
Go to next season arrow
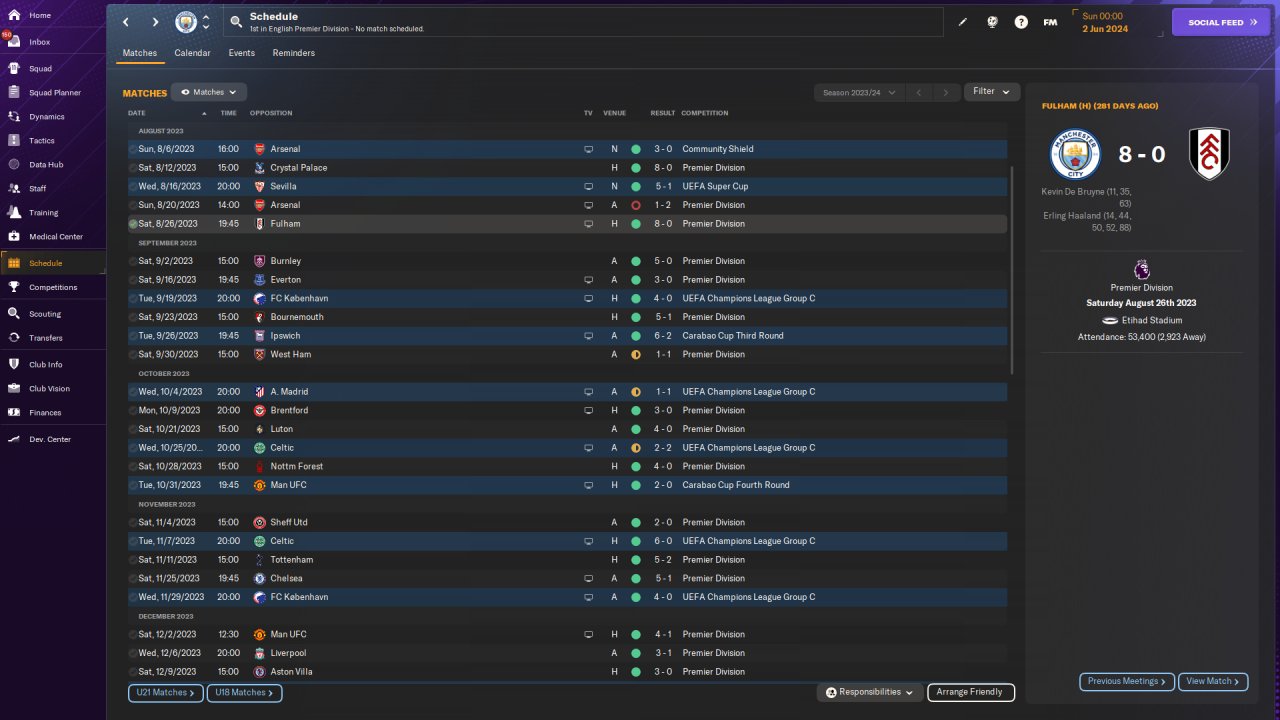946,92
